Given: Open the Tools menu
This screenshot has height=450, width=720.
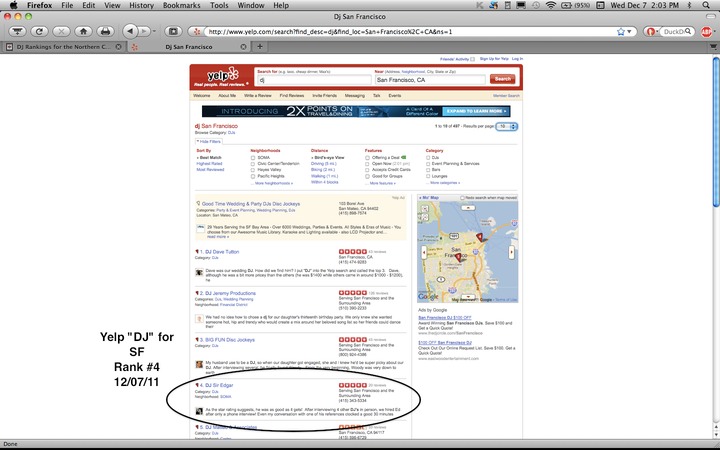Looking at the screenshot, I should point(219,6).
